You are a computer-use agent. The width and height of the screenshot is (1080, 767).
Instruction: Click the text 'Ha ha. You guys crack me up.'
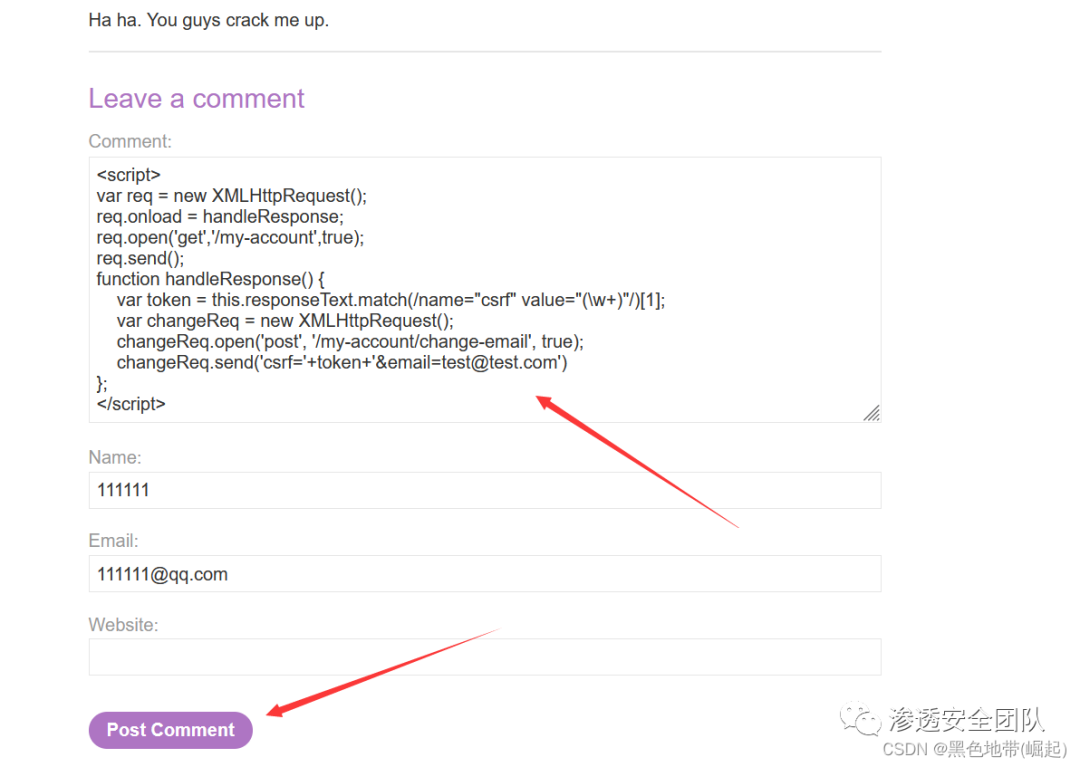pos(209,21)
